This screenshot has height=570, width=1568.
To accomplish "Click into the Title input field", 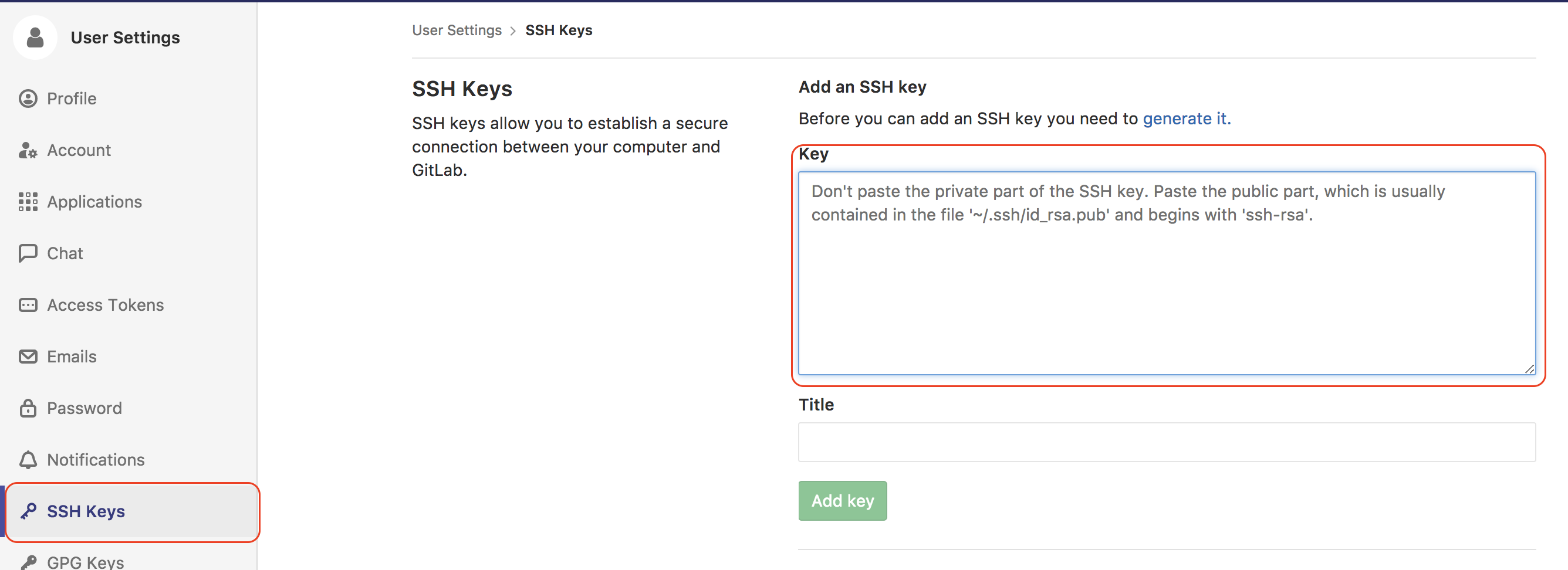I will [x=1166, y=442].
